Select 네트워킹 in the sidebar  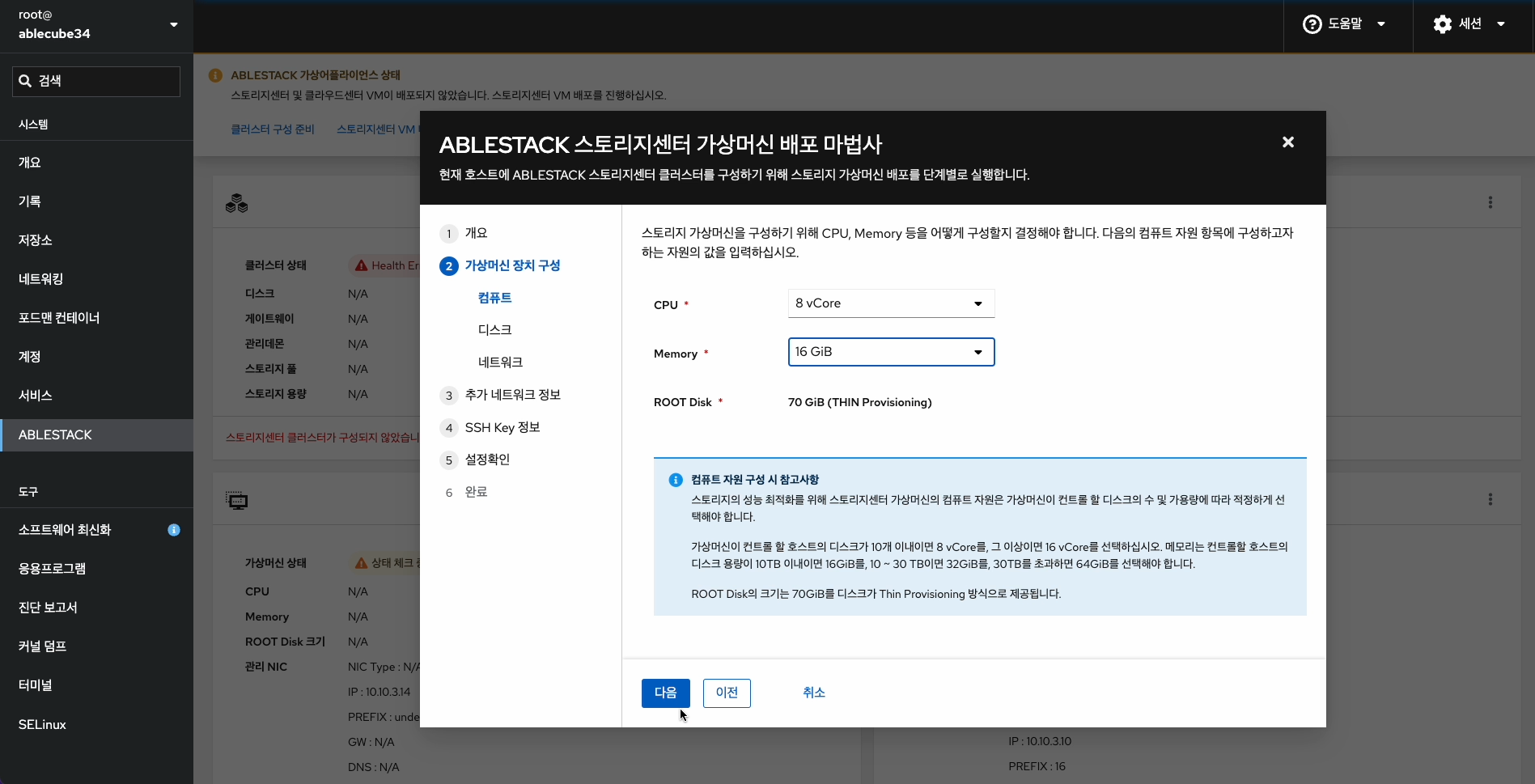[40, 278]
